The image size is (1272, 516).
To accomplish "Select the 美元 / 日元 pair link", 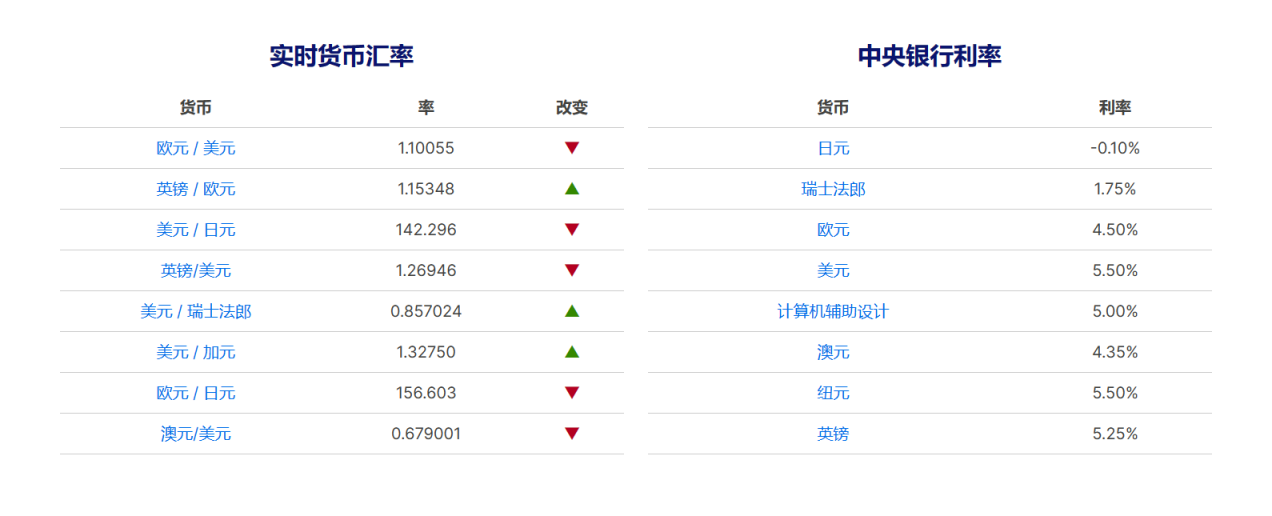I will pos(196,230).
